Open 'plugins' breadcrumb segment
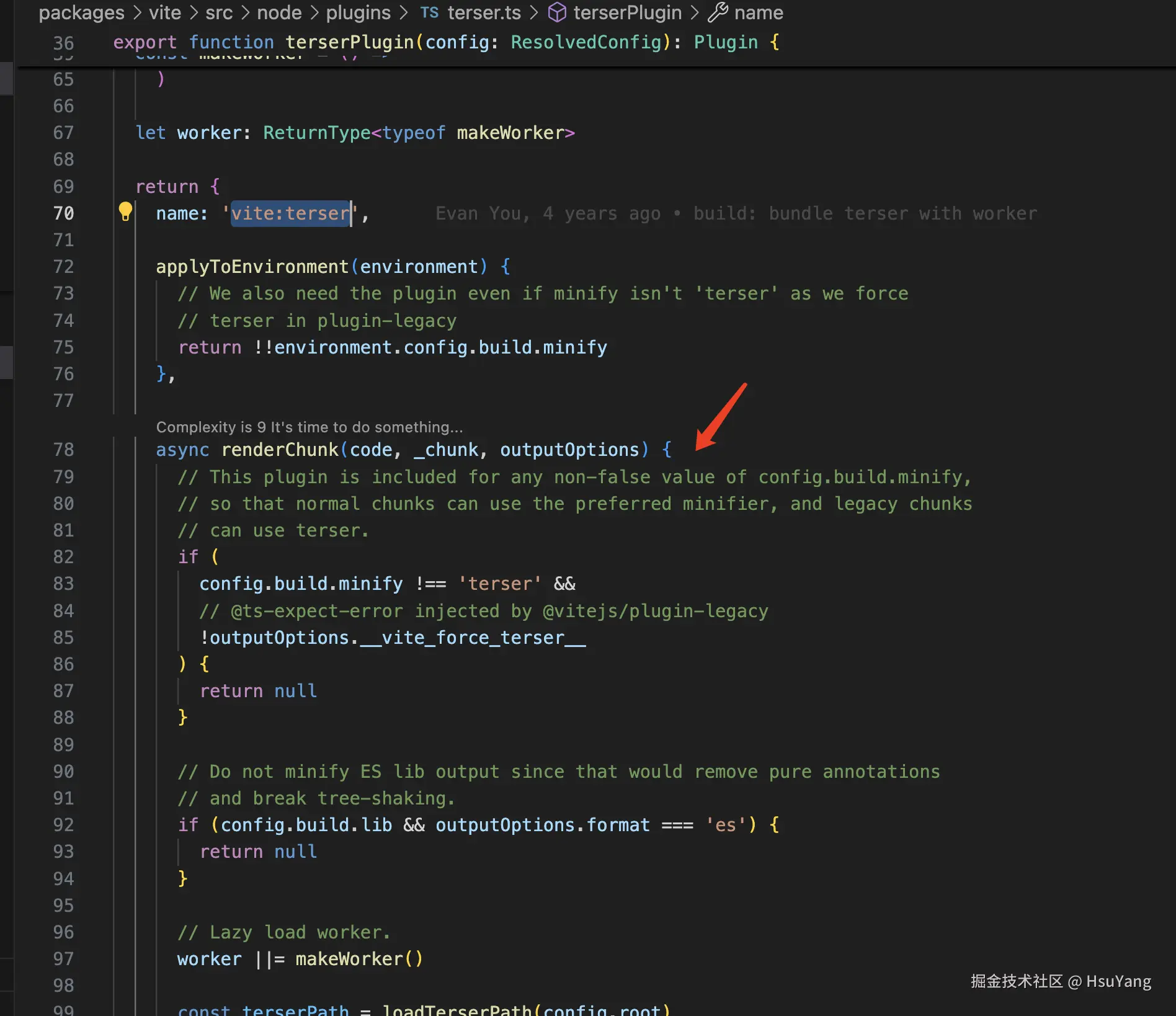Image resolution: width=1176 pixels, height=1016 pixels. [x=359, y=12]
